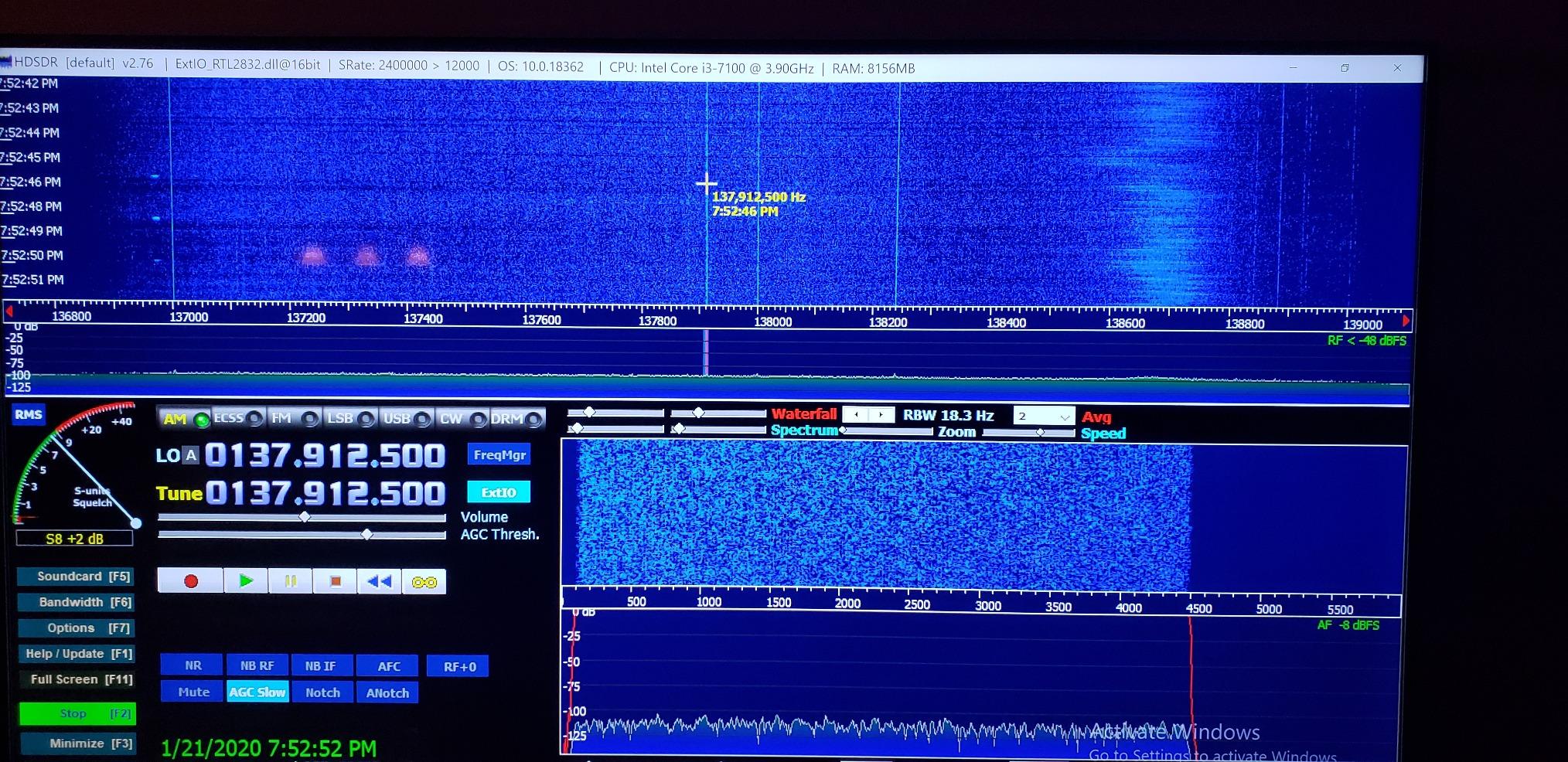Image resolution: width=1568 pixels, height=762 pixels.
Task: Toggle NB RF noise blanker
Action: tap(257, 665)
